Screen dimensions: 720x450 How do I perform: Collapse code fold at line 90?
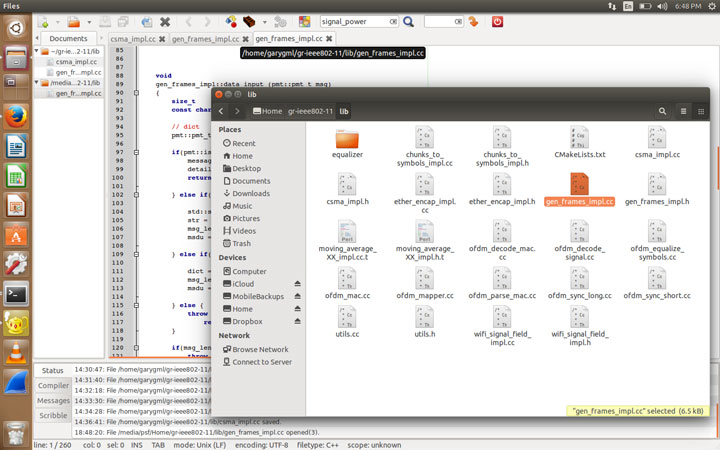tap(135, 92)
